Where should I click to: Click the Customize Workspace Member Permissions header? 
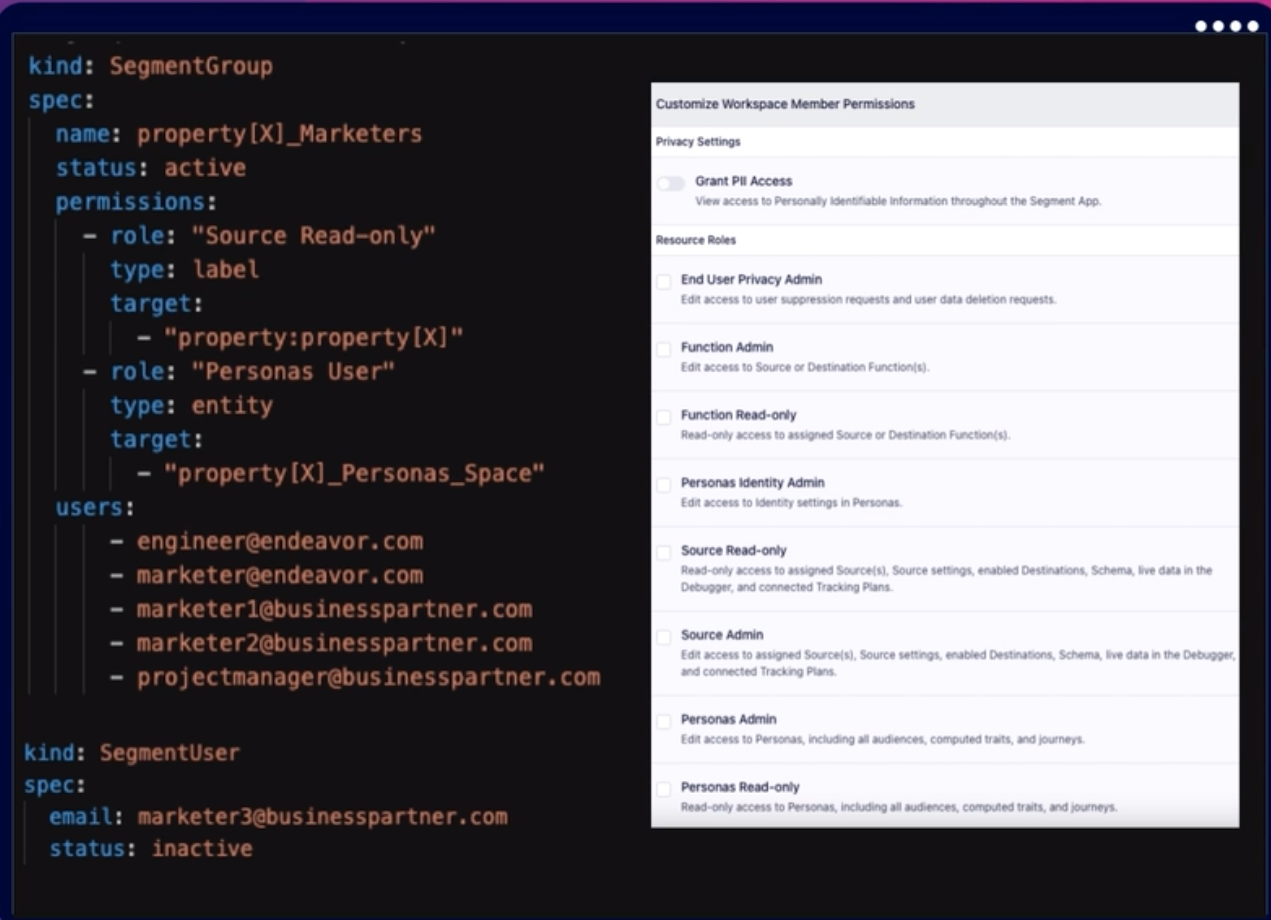coord(785,104)
